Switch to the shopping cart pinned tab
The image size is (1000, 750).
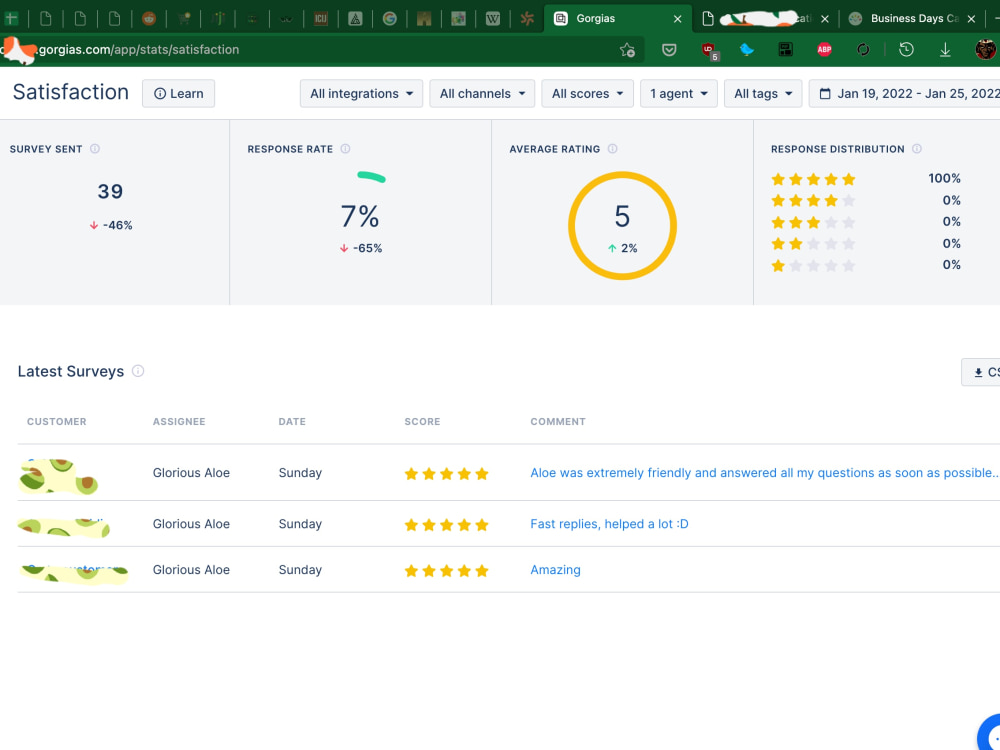click(x=184, y=18)
